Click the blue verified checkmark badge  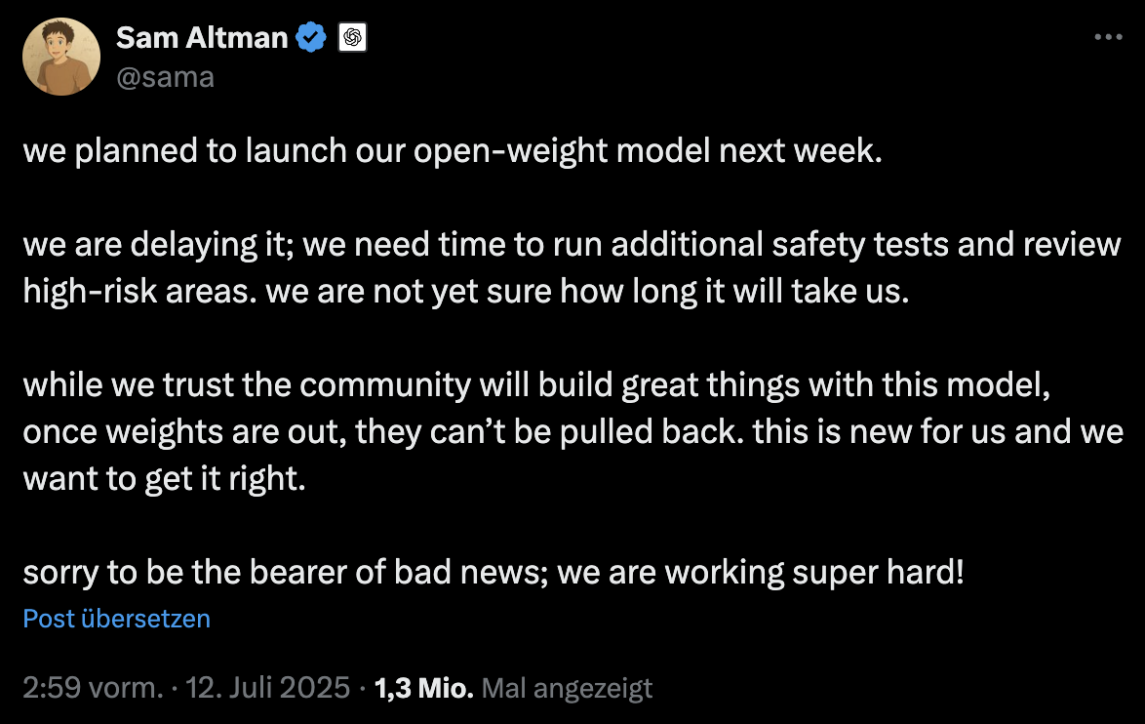311,37
